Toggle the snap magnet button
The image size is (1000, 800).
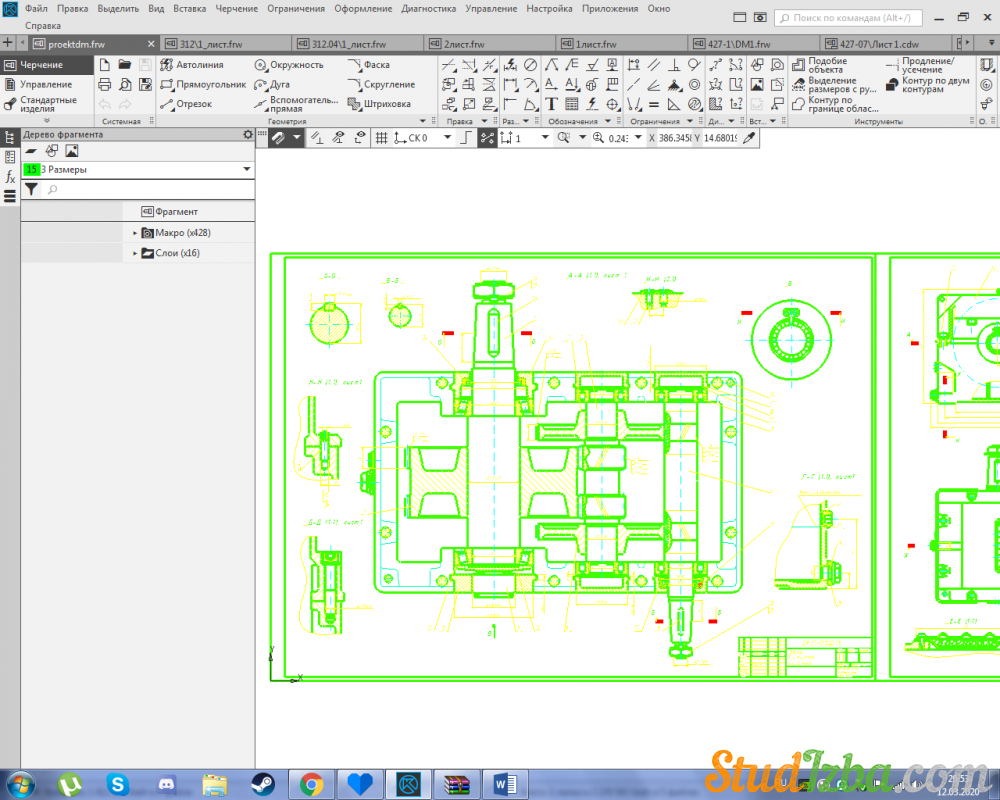[279, 138]
